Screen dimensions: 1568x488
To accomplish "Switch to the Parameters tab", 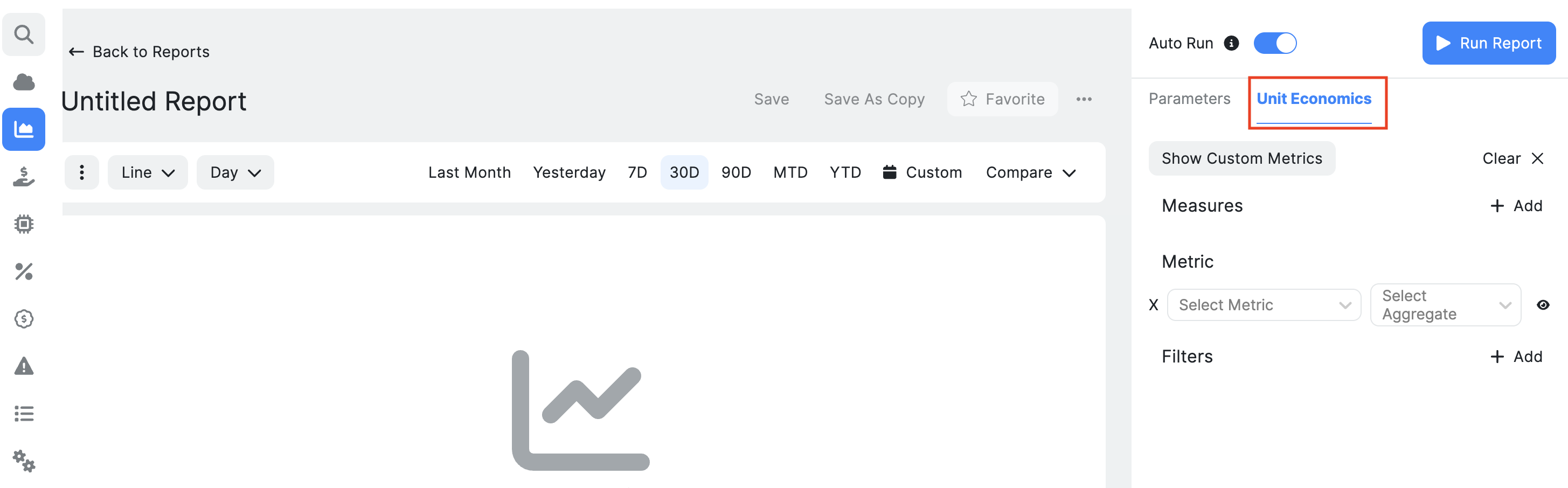I will (x=1189, y=98).
